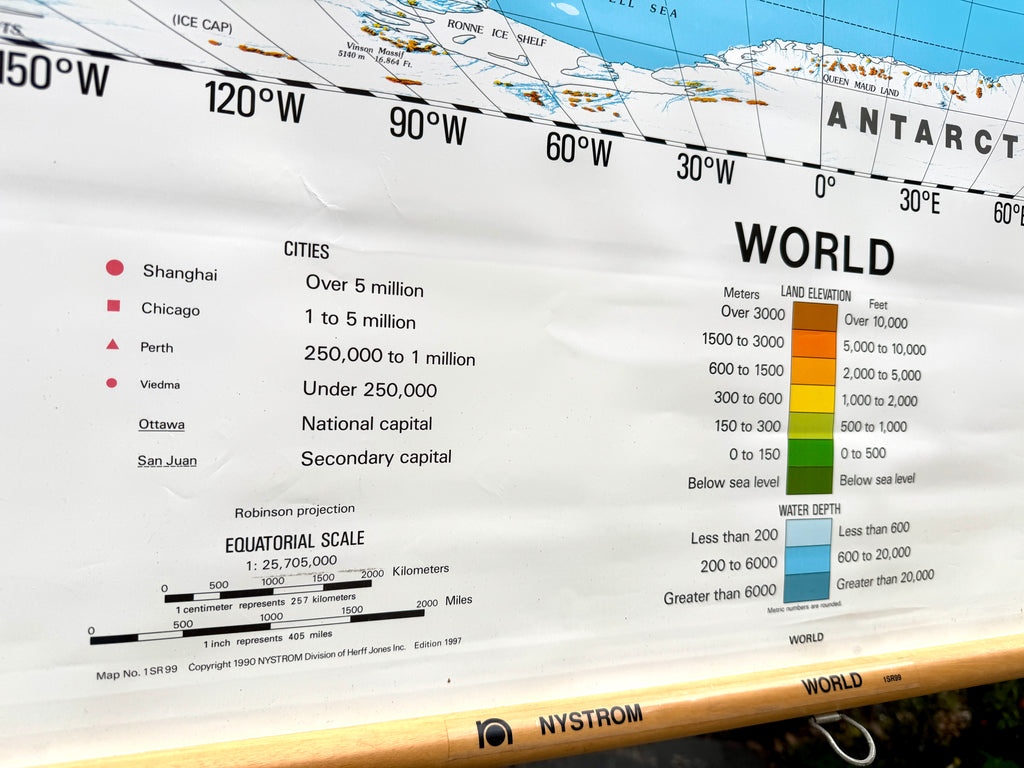Click the 5,000 to 10,000 feet label

(x=884, y=348)
